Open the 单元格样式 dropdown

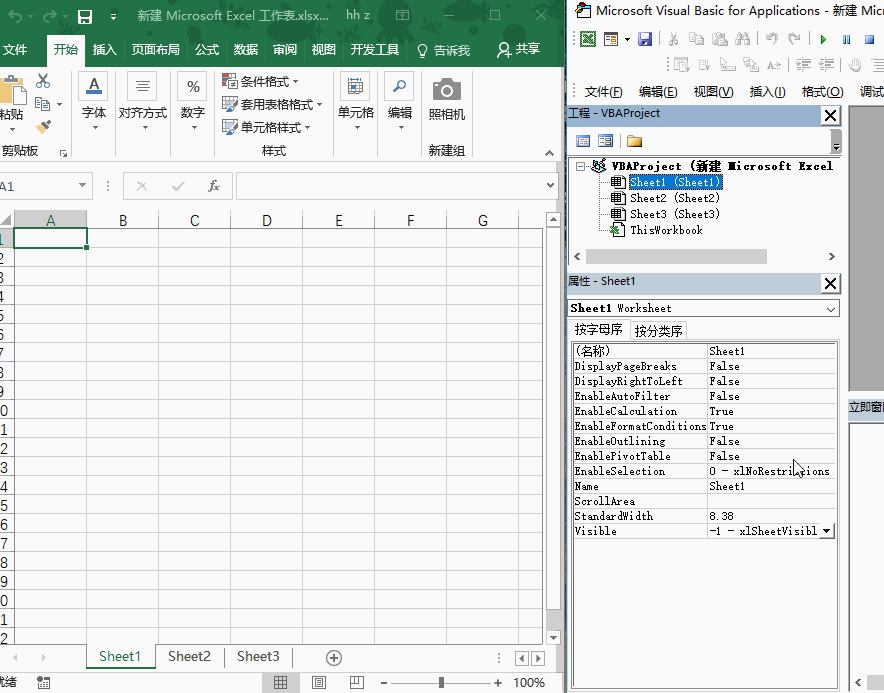266,127
